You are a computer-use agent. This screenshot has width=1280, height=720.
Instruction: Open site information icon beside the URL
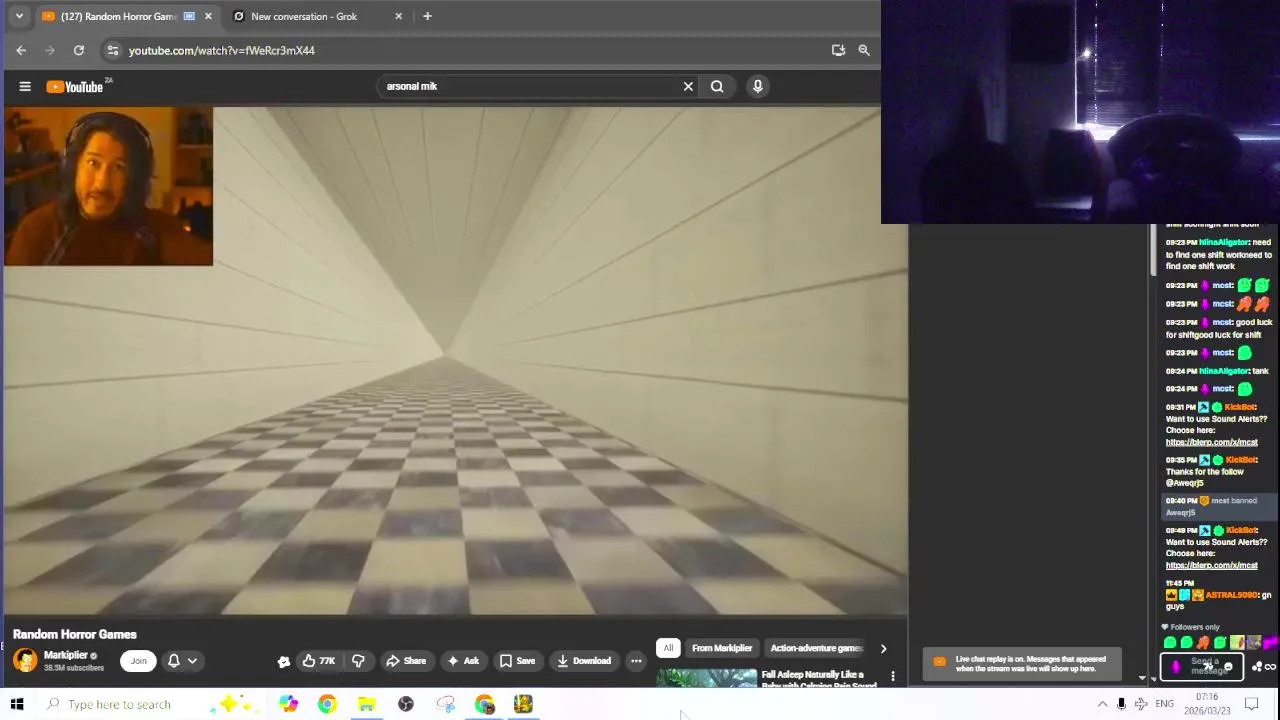(x=113, y=50)
